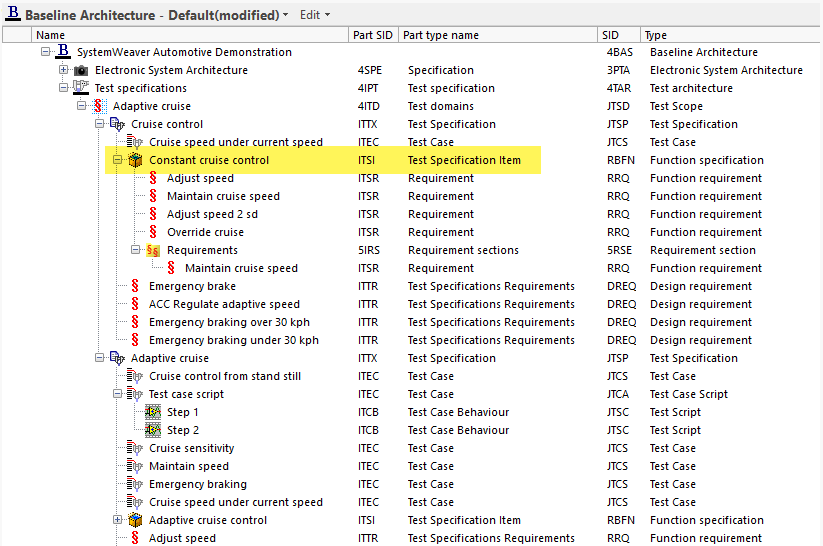Screen dimensions: 823x546
Task: Expand the Electronic System Architecture node
Action: click(x=64, y=69)
